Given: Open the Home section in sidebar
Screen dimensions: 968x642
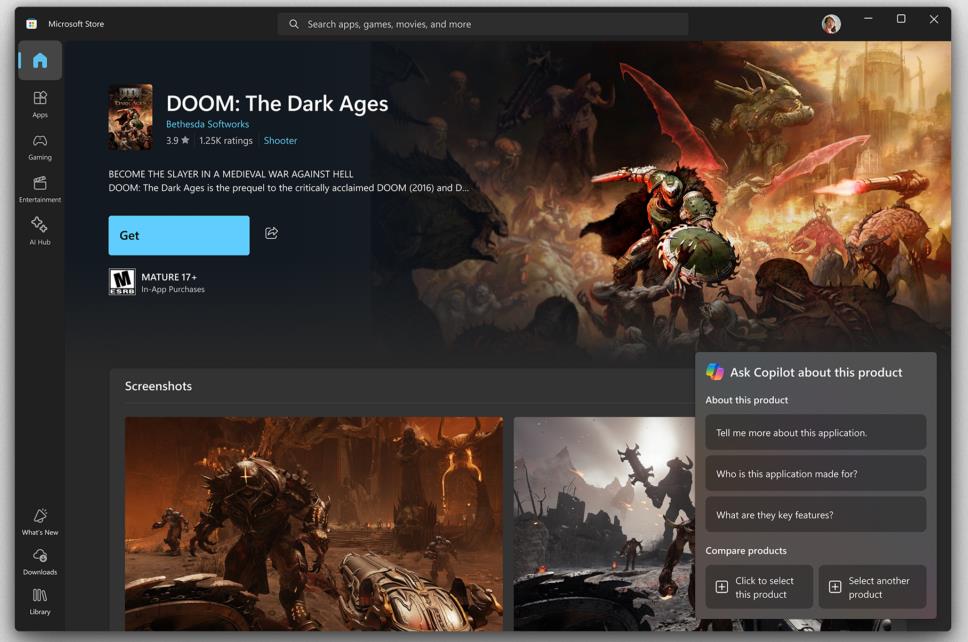Looking at the screenshot, I should click(x=40, y=60).
